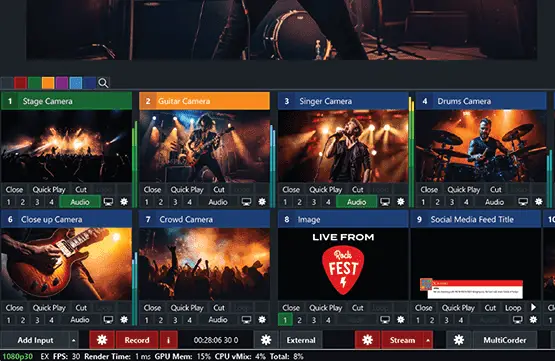Open settings gear next to External

[x=266, y=340]
